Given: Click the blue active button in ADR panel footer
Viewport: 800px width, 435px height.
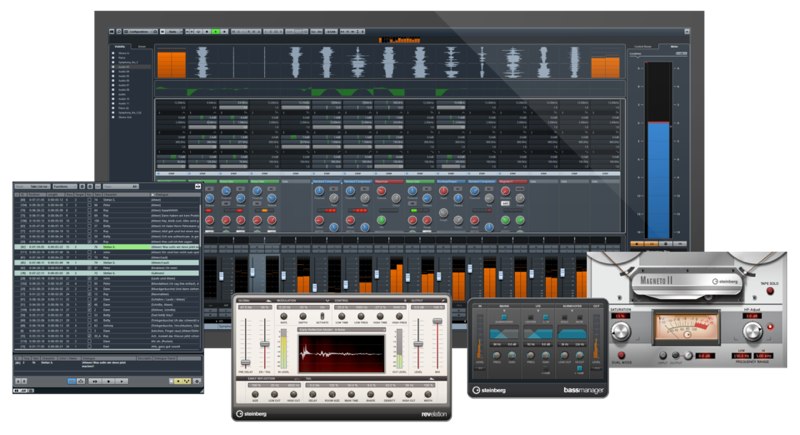Looking at the screenshot, I should tap(71, 381).
